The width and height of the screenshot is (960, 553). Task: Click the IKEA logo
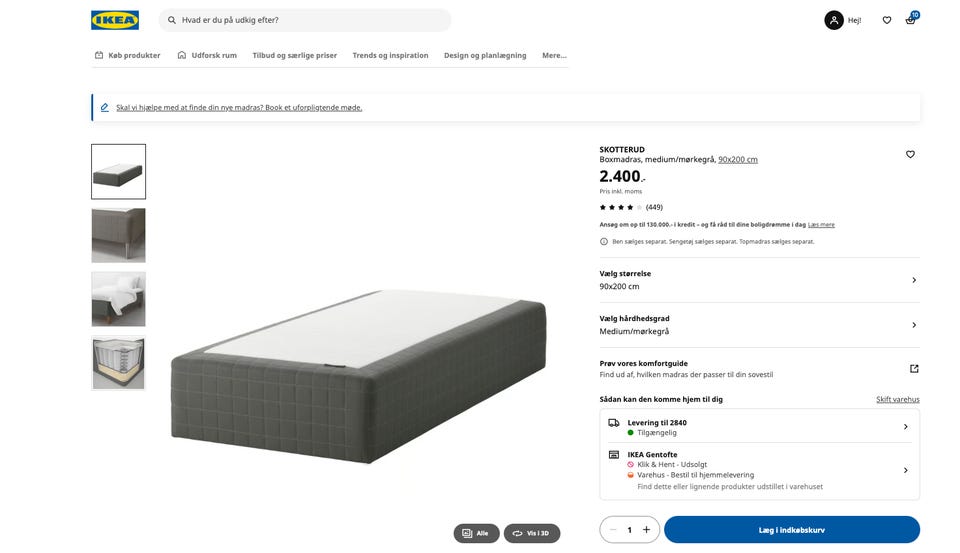115,20
